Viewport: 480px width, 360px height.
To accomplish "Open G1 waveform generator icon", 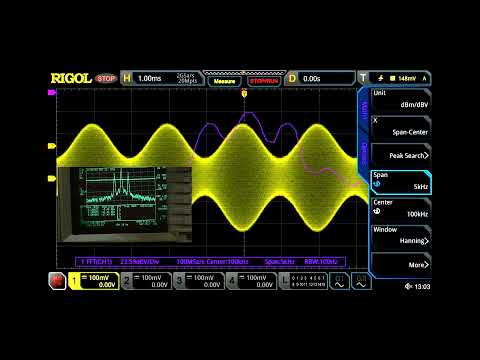I will (339, 281).
